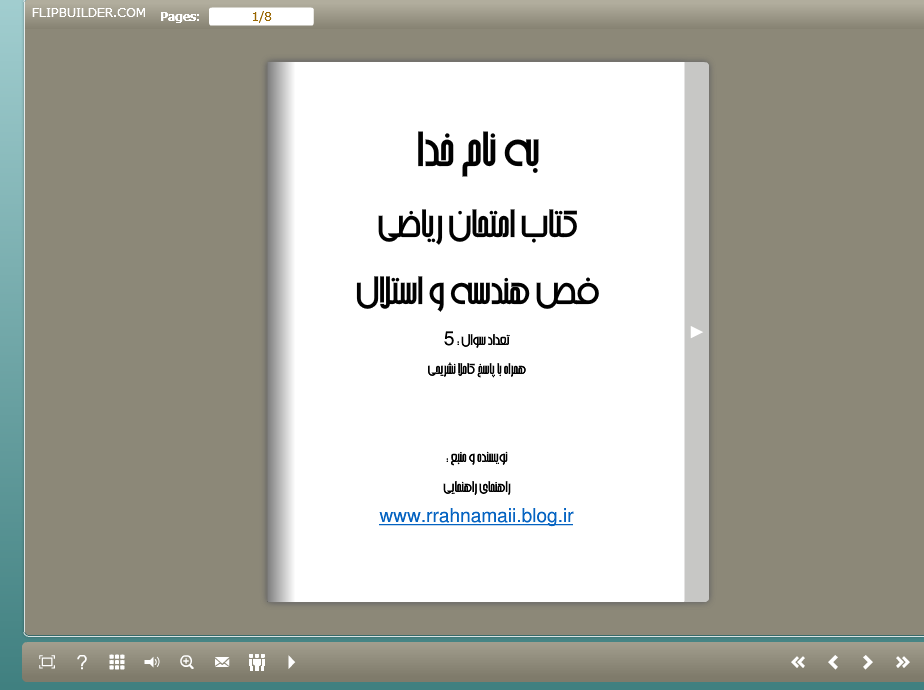Click the page number field 1/8
This screenshot has width=924, height=690.
tap(261, 17)
